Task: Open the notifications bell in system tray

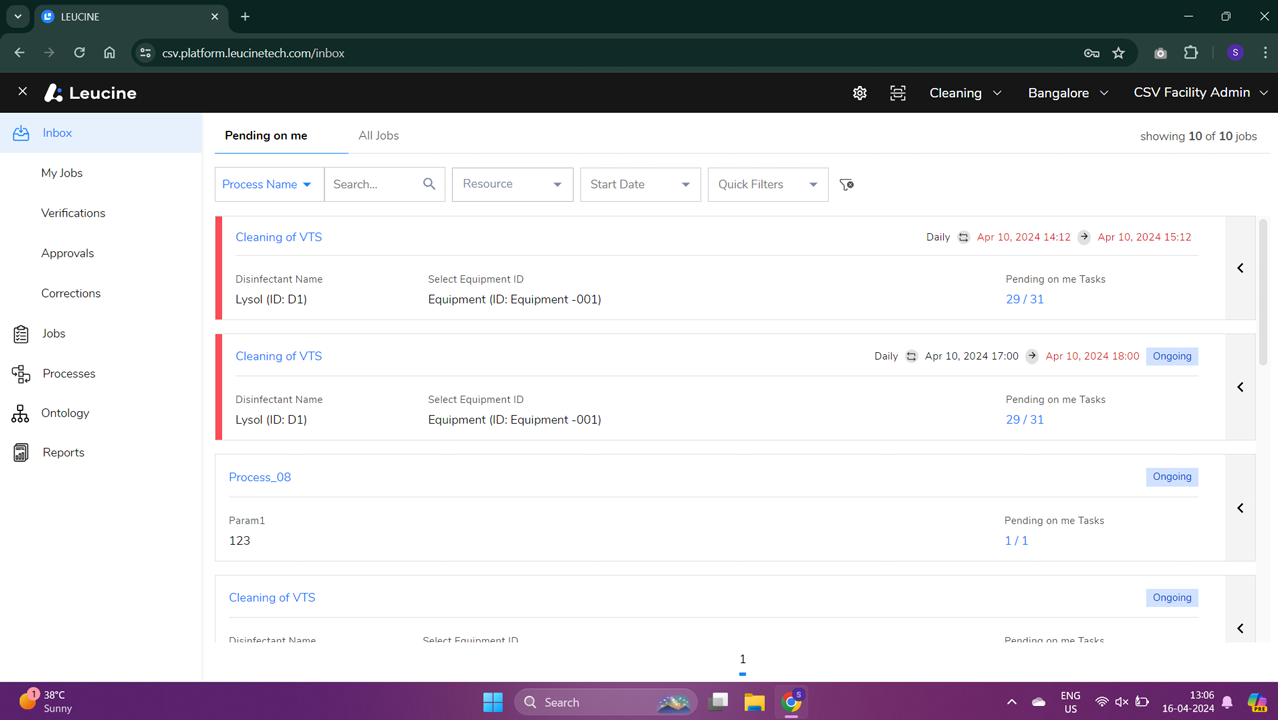Action: [x=1227, y=702]
